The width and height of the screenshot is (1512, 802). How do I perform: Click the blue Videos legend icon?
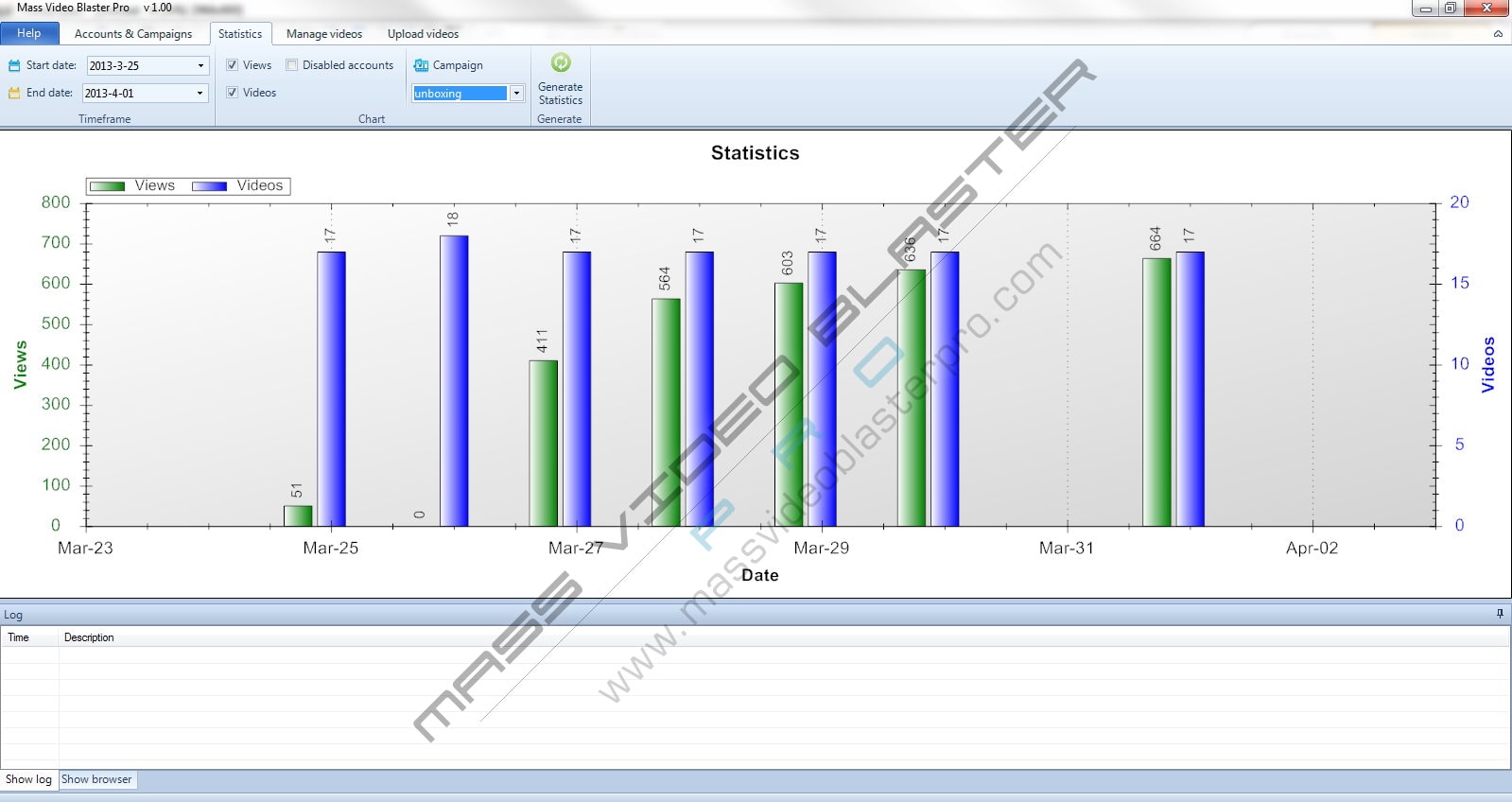(209, 186)
